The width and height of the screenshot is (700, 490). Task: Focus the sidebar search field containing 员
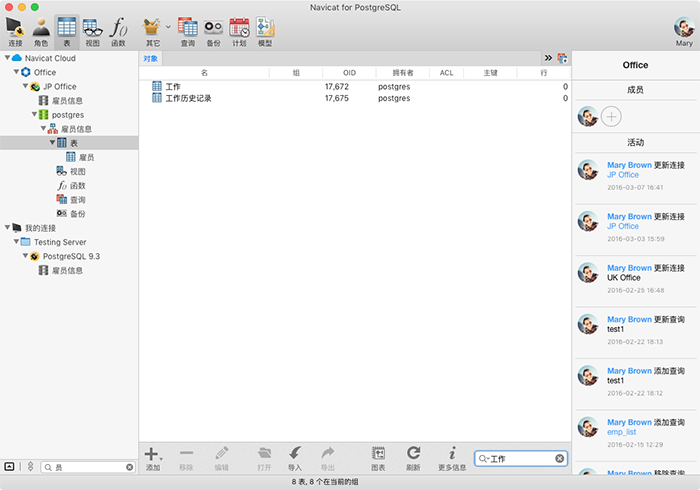88,467
